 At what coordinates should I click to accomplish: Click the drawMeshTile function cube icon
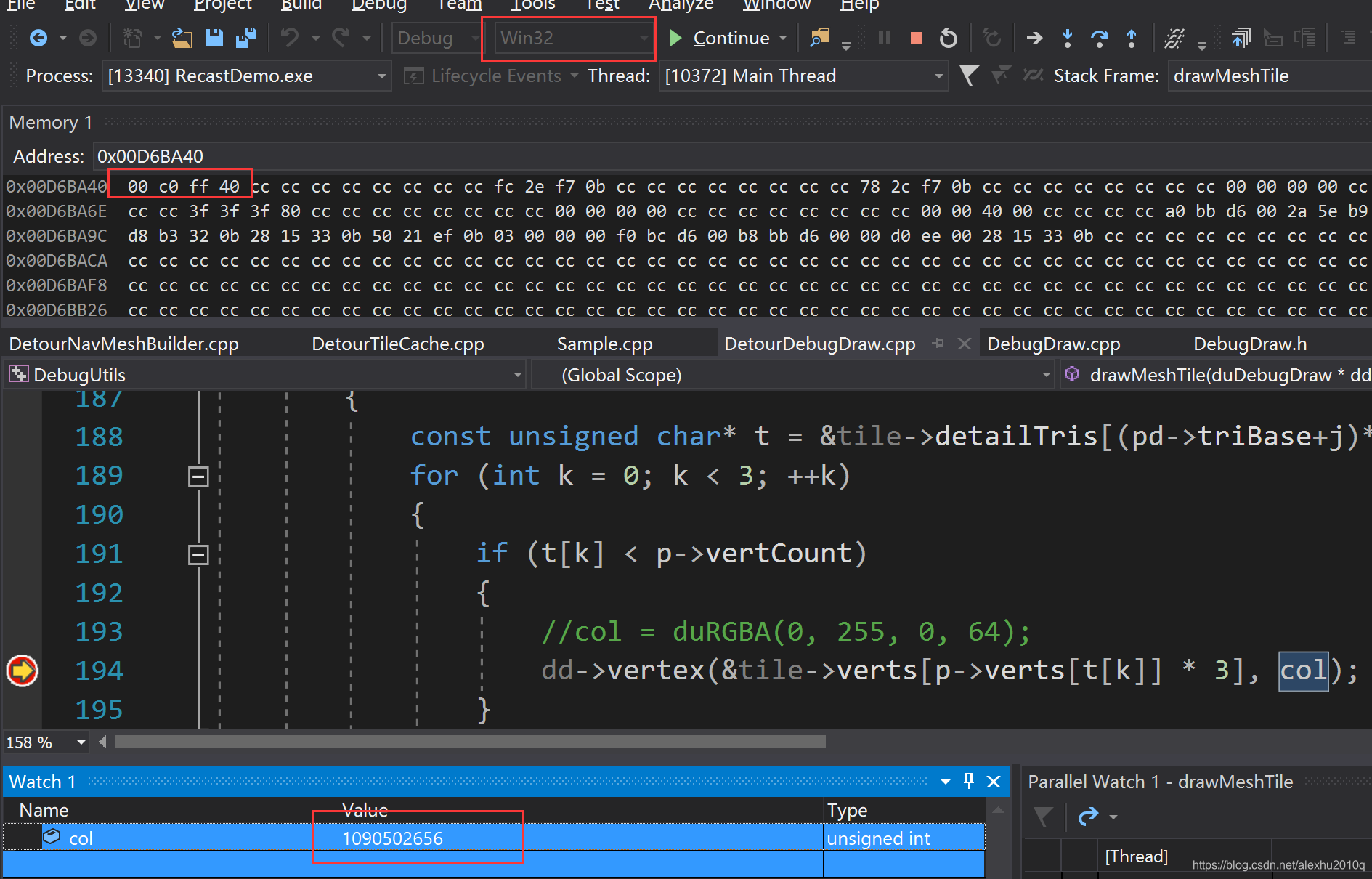(1071, 374)
